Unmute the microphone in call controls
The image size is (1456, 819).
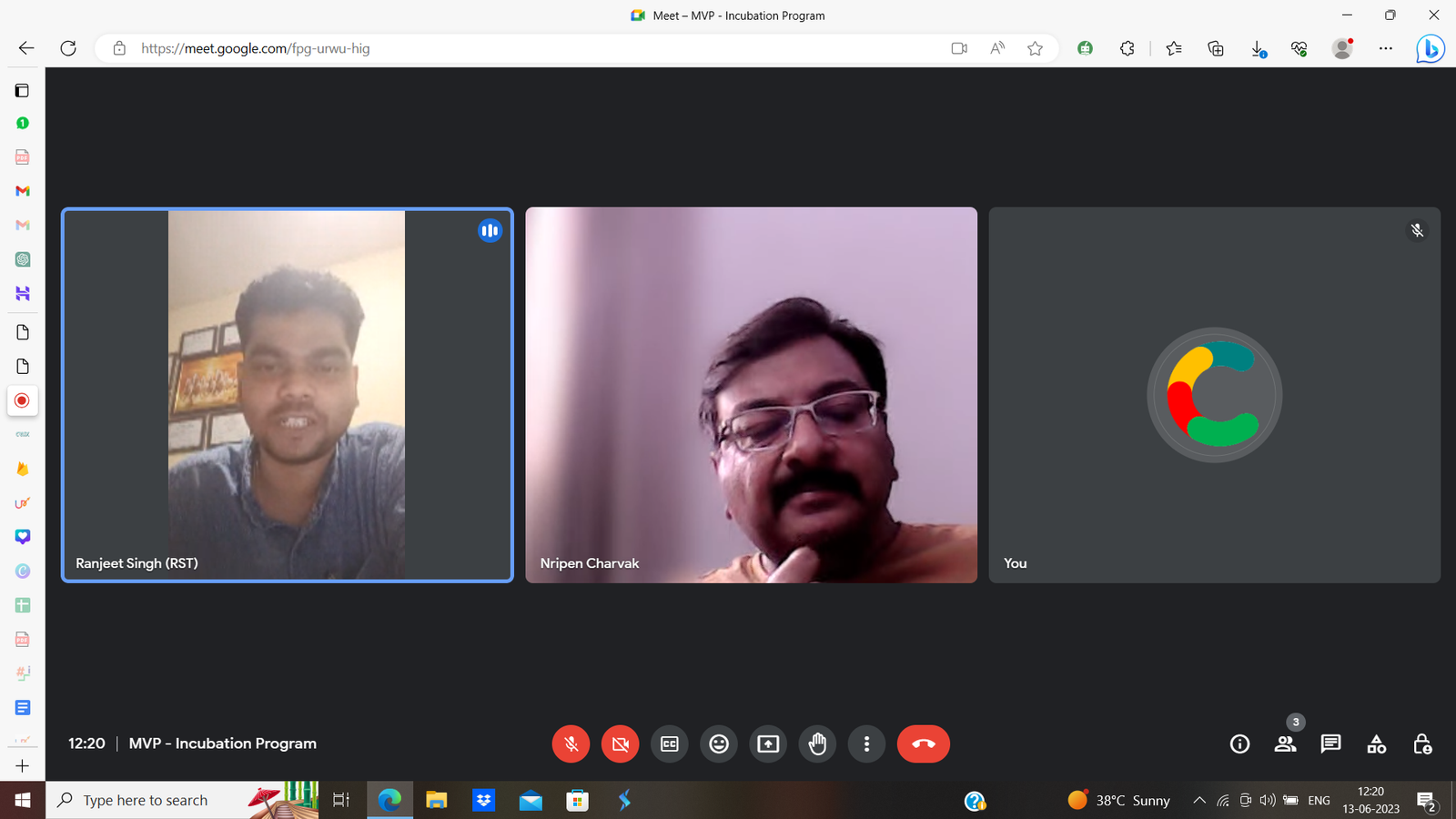point(571,743)
